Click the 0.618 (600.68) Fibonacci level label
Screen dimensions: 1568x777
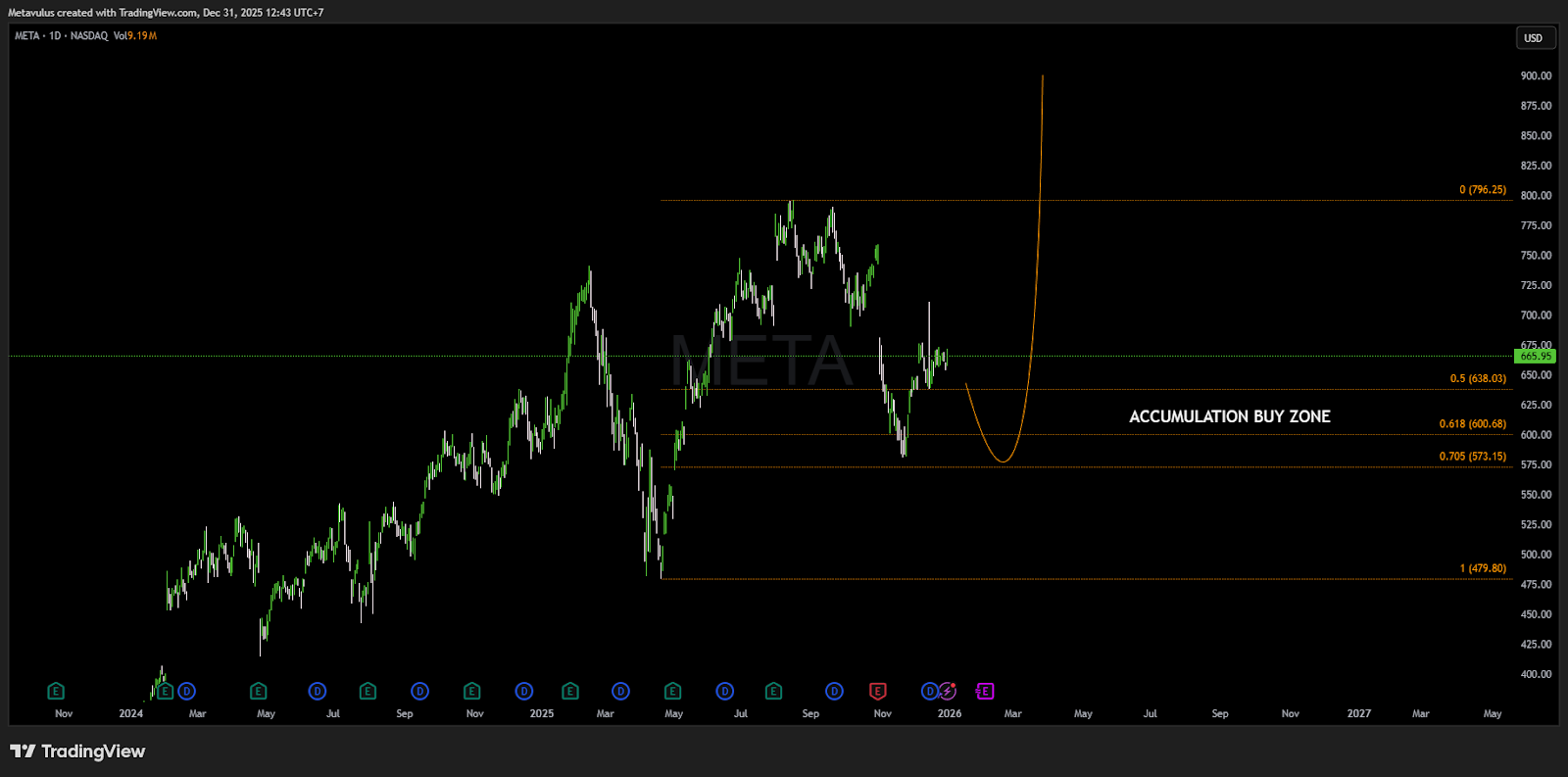(x=1472, y=424)
